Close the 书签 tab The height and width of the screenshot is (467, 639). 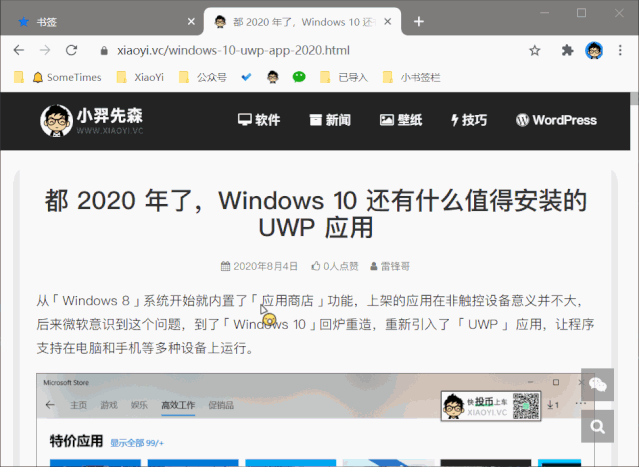[x=191, y=22]
